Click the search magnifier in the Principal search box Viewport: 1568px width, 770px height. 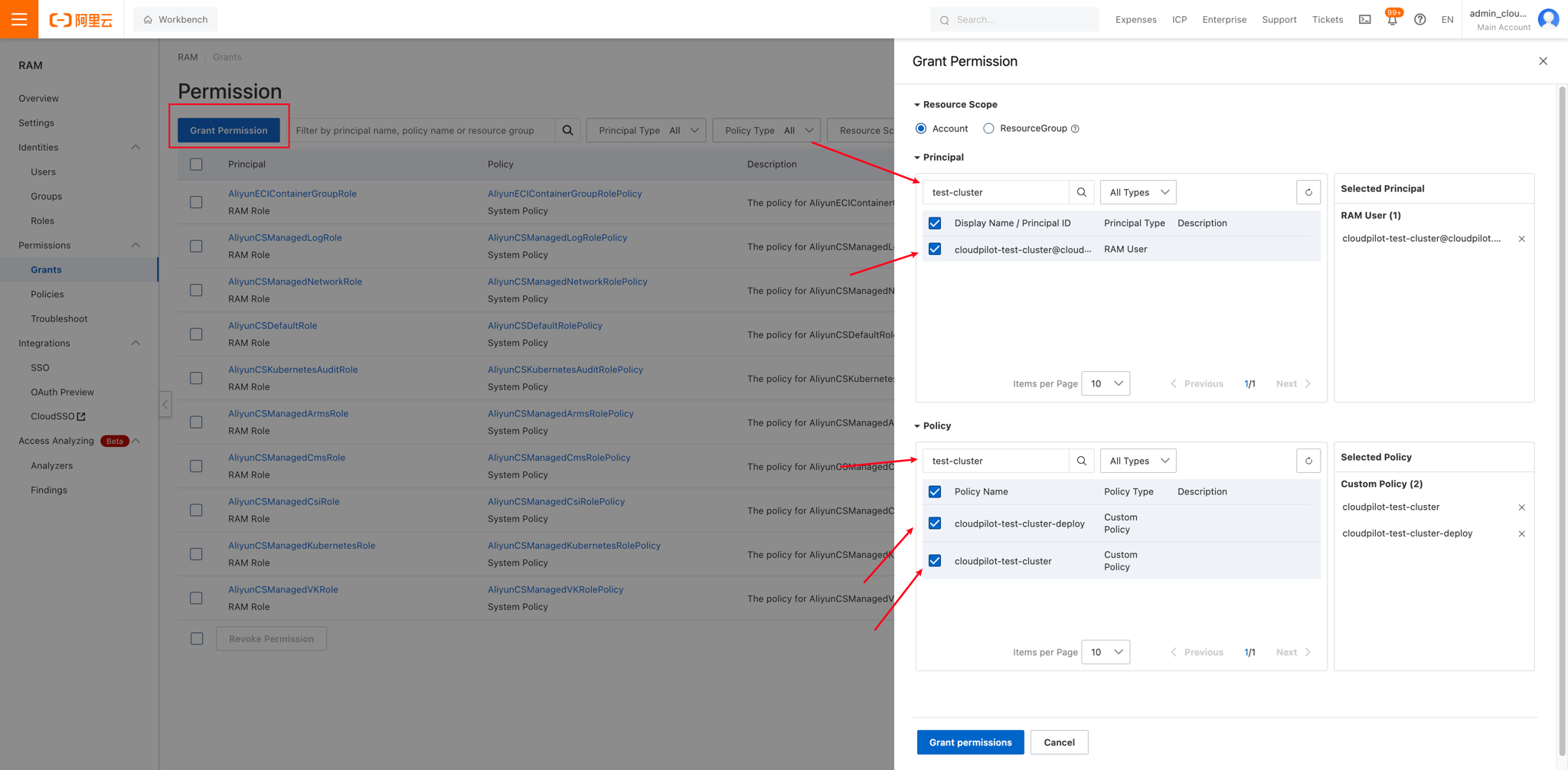[x=1082, y=192]
